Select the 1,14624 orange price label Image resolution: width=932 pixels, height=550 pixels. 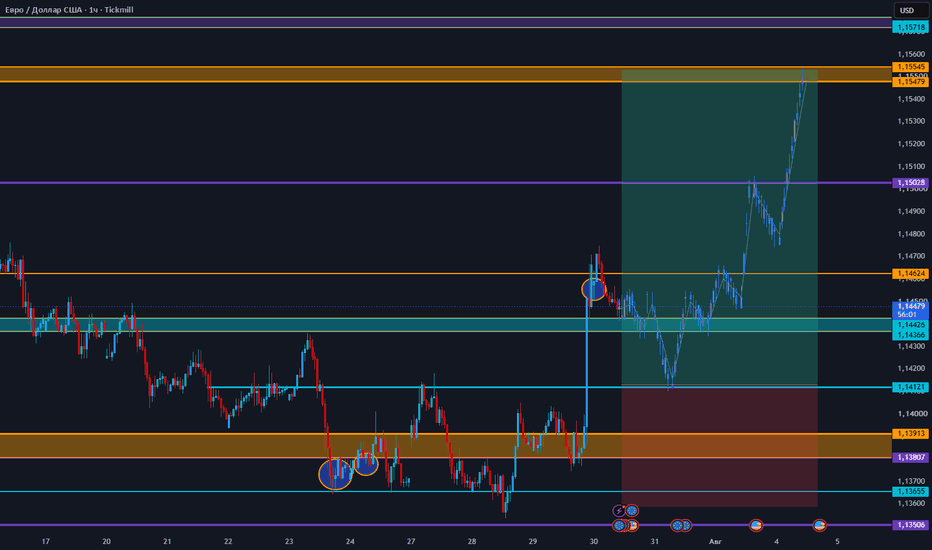point(910,274)
